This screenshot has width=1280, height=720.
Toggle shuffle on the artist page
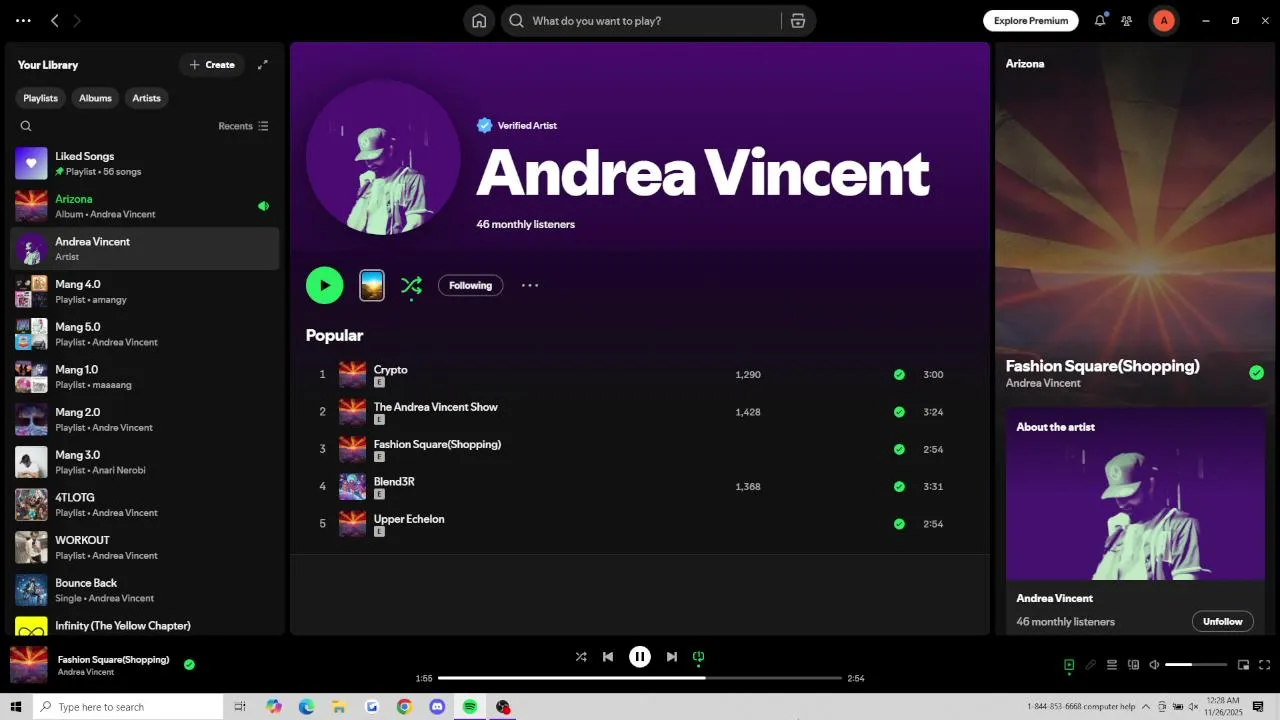411,286
